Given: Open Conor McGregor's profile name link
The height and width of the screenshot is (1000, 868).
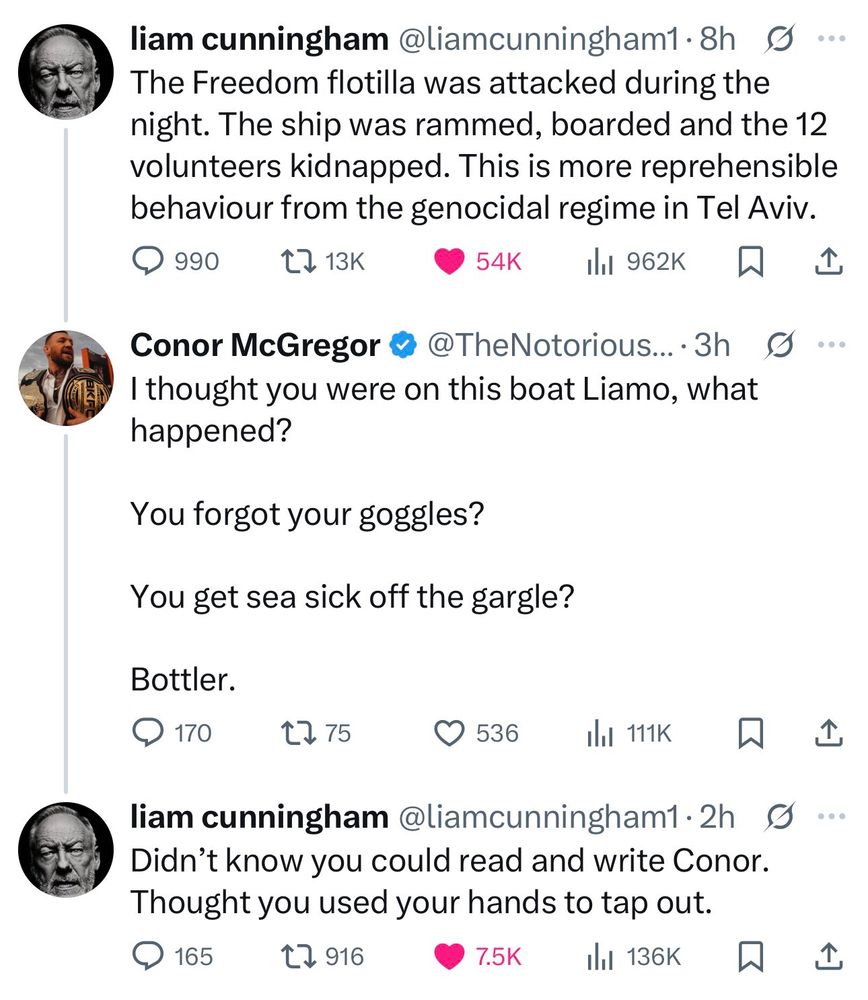Looking at the screenshot, I should 256,346.
